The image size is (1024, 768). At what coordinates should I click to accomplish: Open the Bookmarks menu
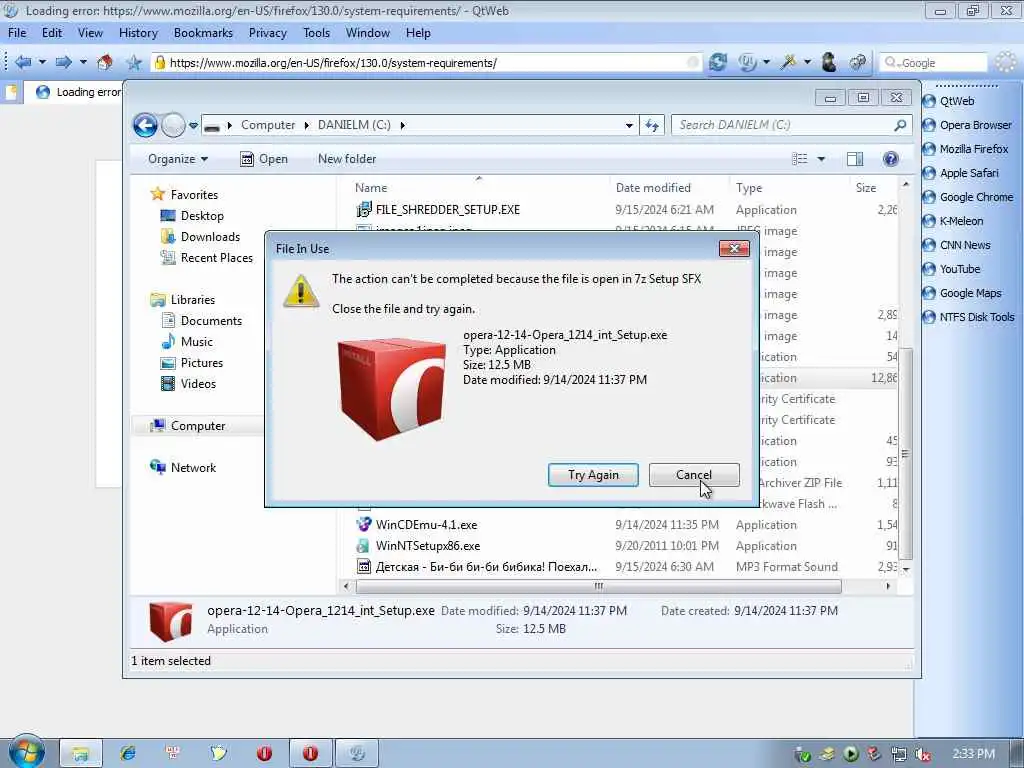[203, 33]
